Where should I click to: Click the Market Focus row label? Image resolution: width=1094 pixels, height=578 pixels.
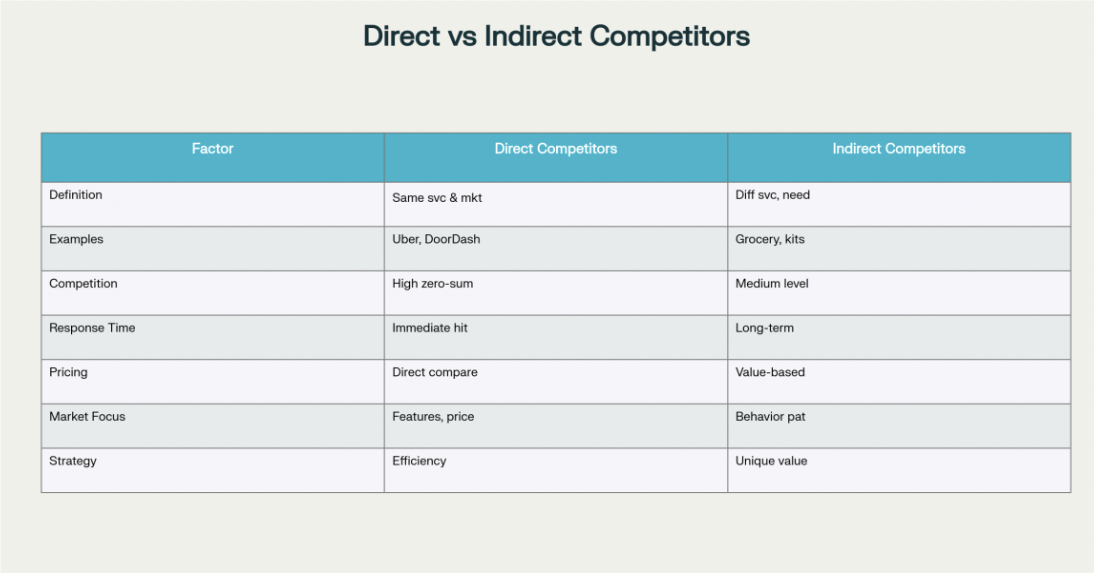point(87,416)
